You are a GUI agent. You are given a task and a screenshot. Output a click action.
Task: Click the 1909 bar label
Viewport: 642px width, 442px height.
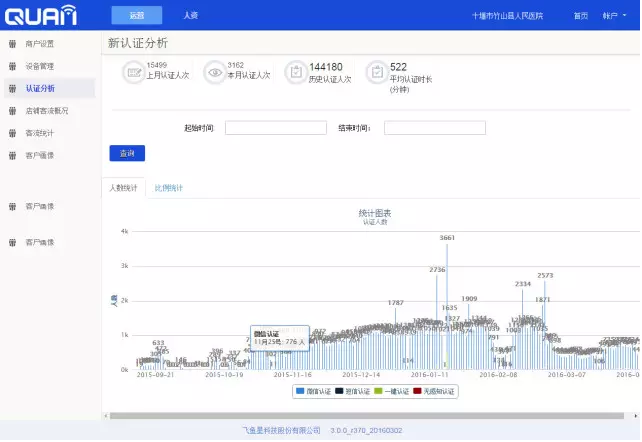[x=469, y=299]
